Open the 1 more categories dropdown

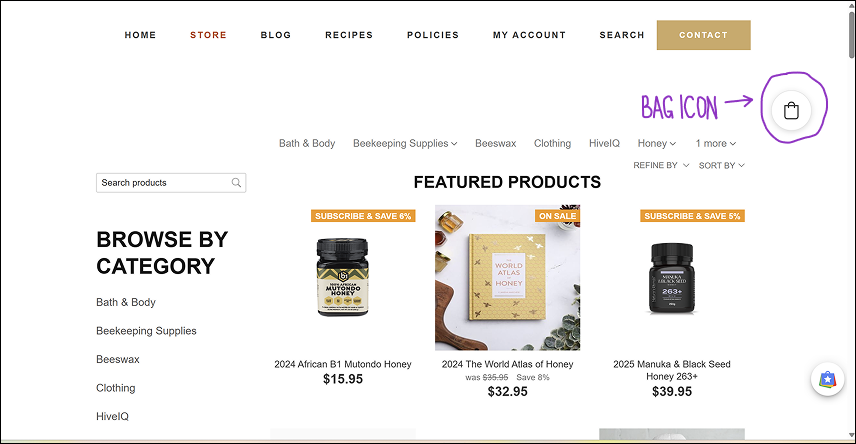716,143
